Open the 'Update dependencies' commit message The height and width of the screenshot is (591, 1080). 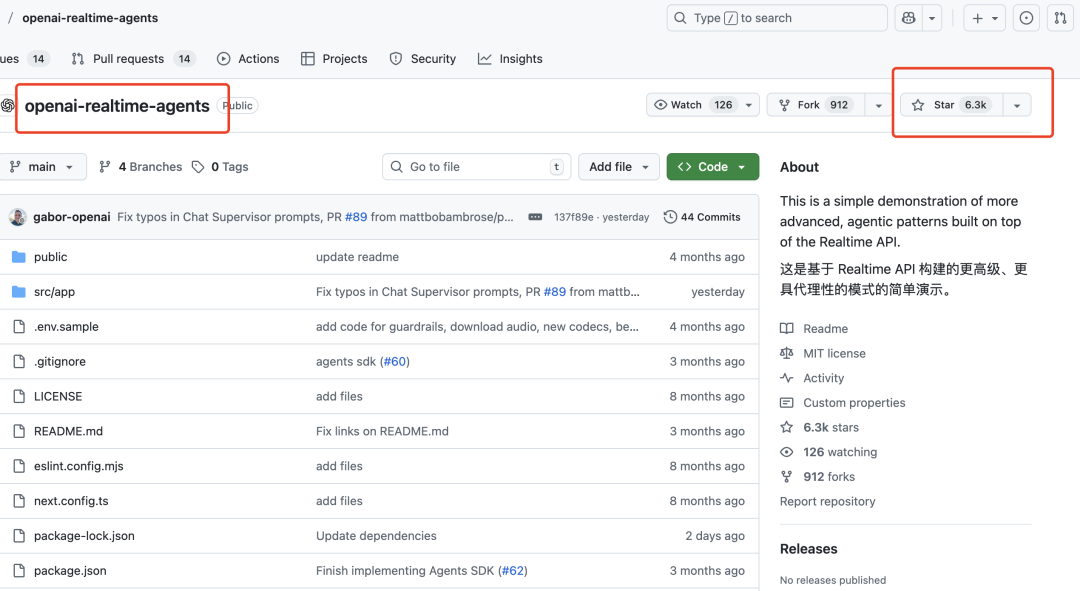point(376,536)
